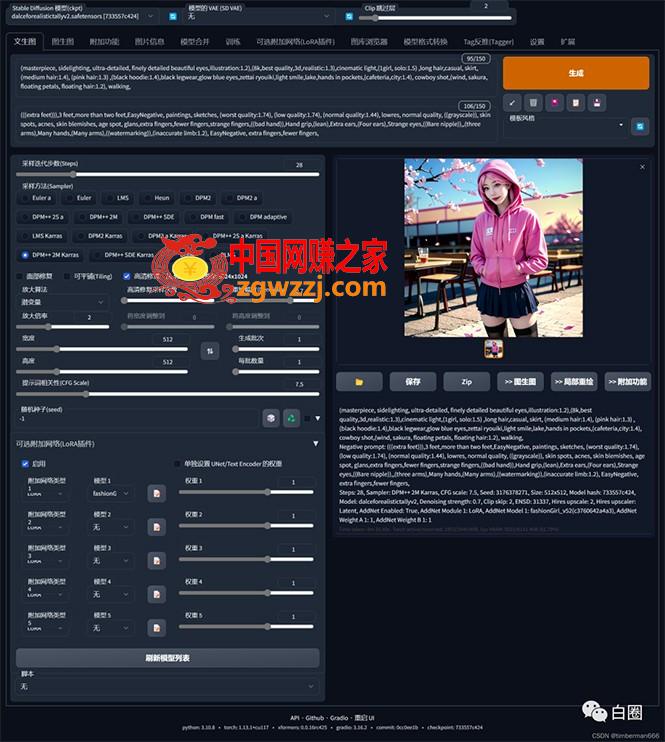Open the model merge tab
Screen dimensions: 665x742
195,42
